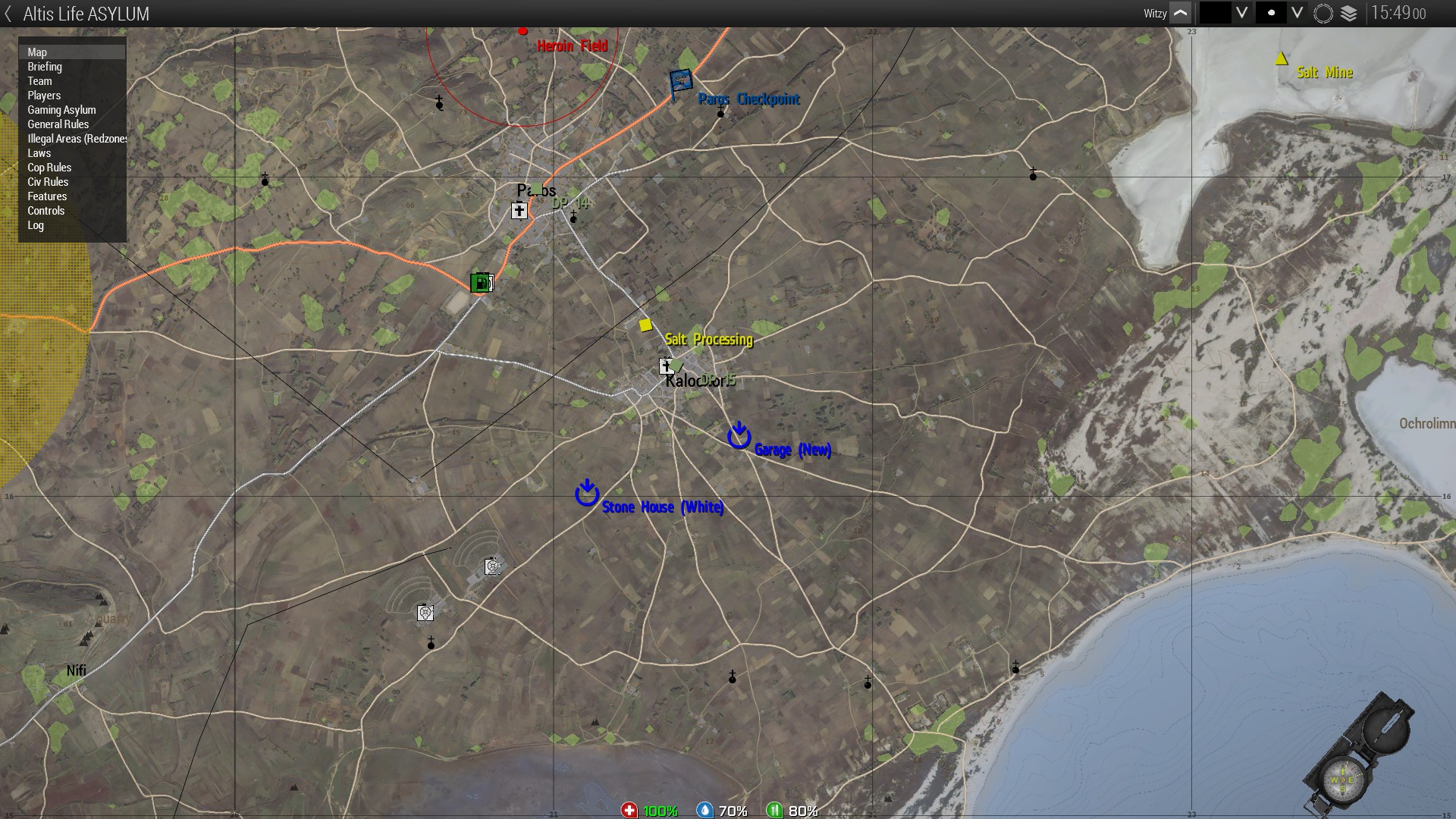
Task: Click the green fuel station icon
Action: point(482,283)
